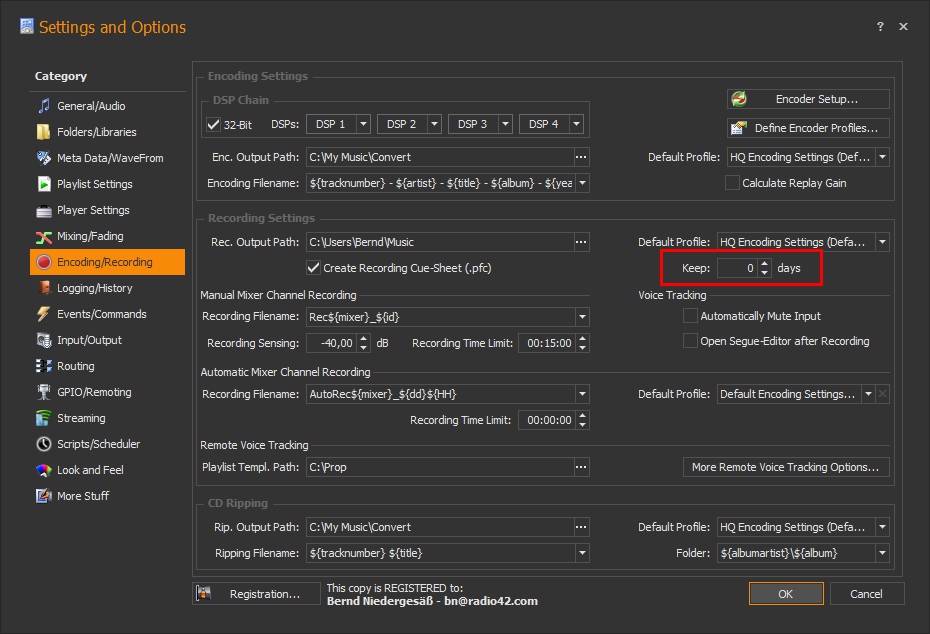
Task: Click the Cancel button
Action: (x=867, y=594)
